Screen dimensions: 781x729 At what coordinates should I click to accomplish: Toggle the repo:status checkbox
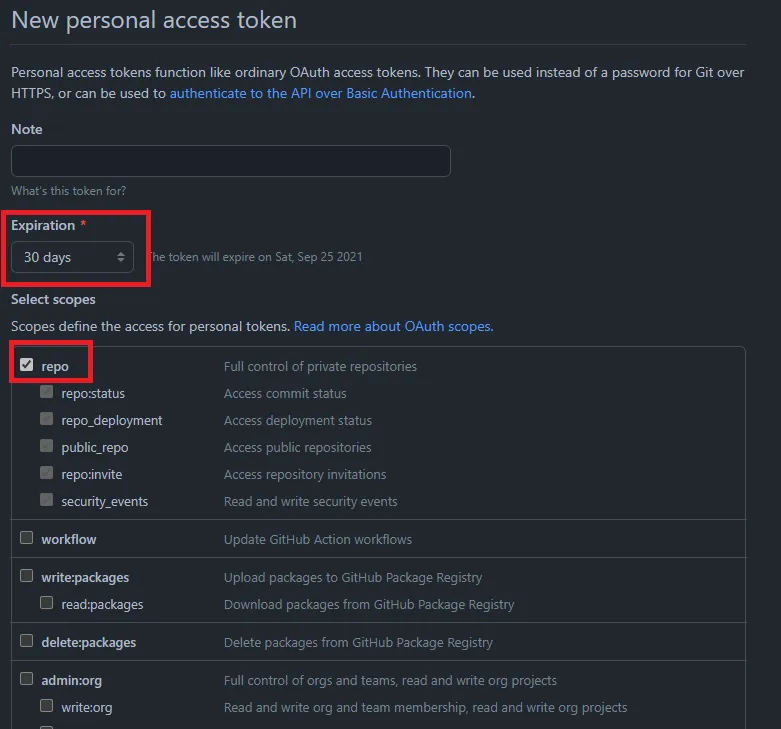47,392
